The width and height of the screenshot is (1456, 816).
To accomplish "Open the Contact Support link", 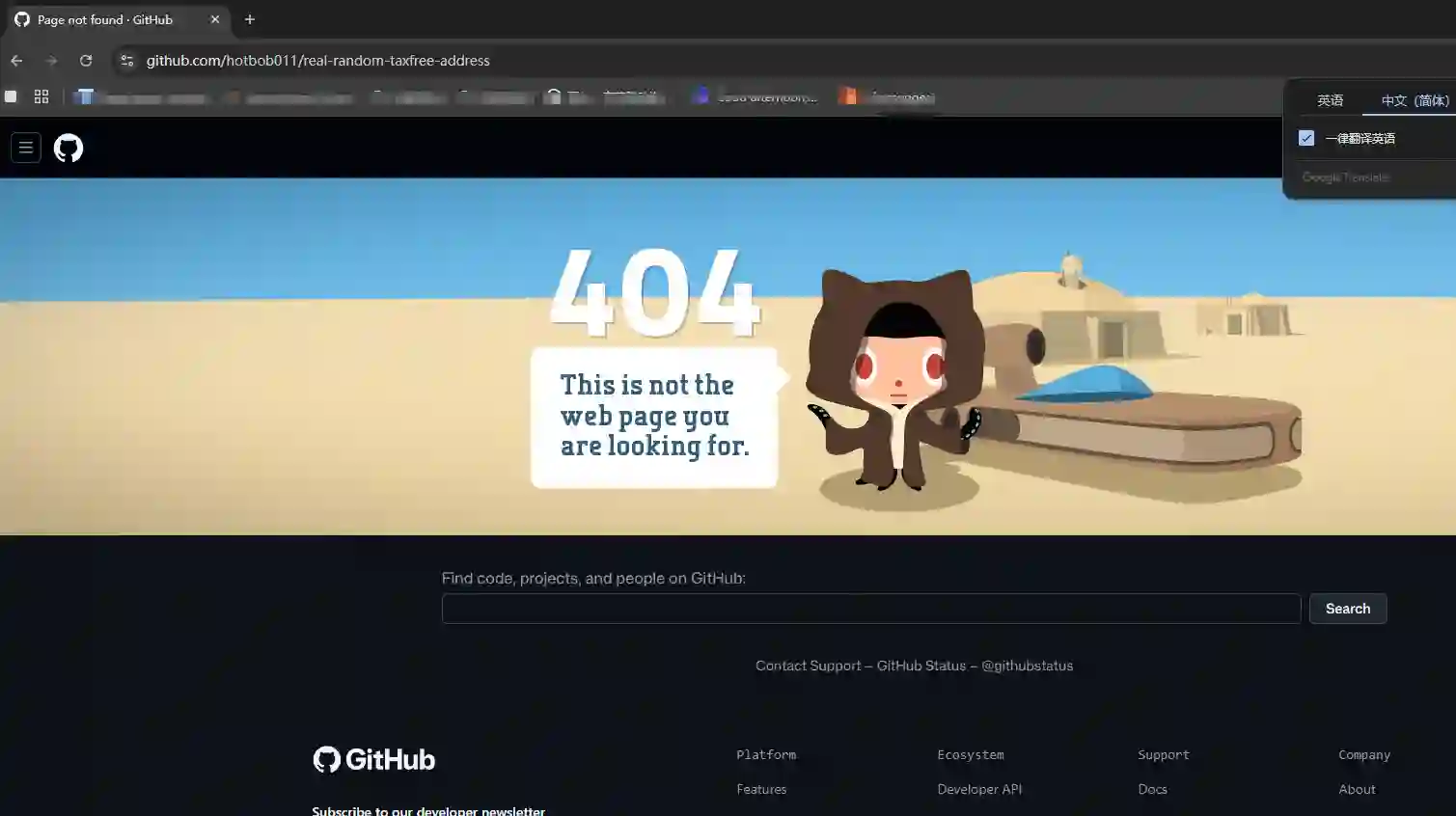I will [808, 666].
